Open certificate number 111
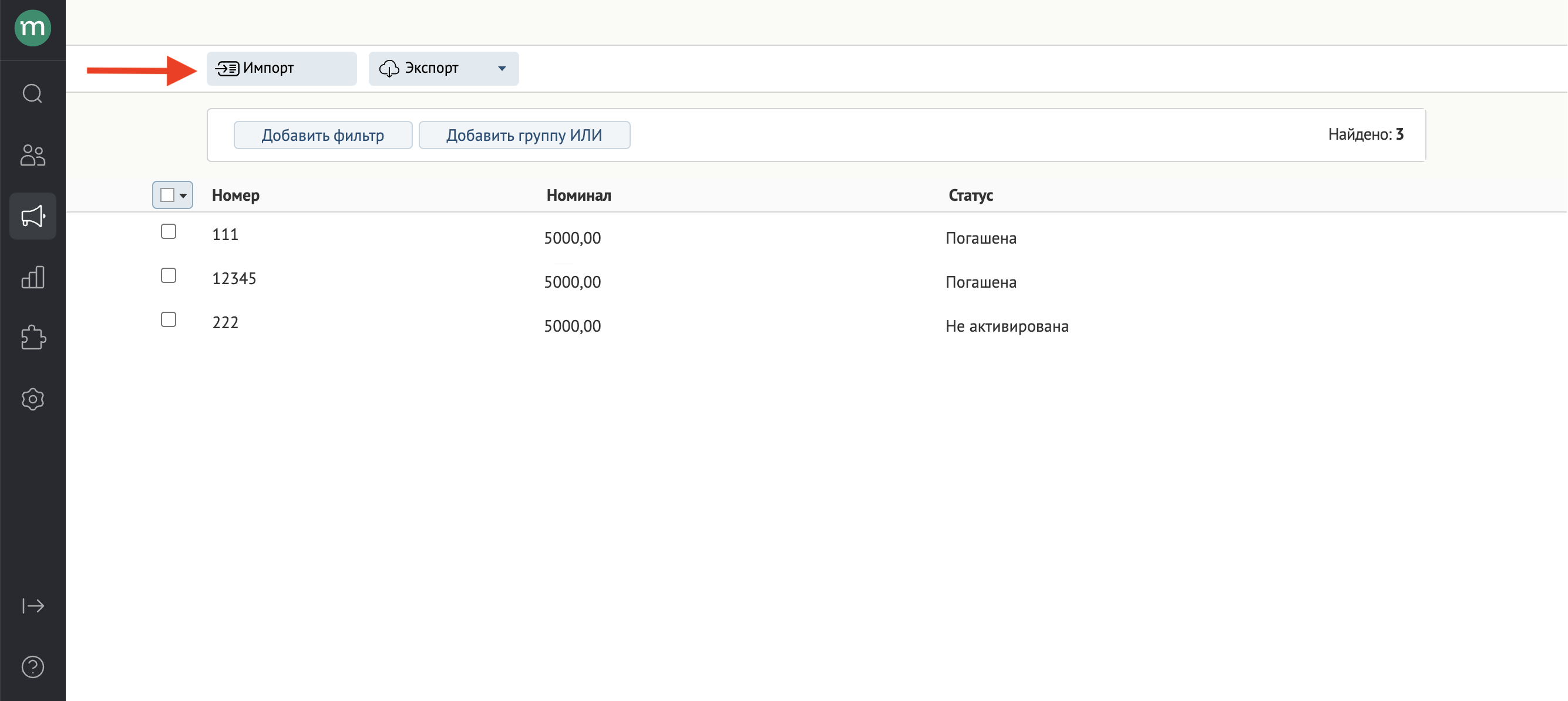1568x701 pixels. tap(224, 234)
